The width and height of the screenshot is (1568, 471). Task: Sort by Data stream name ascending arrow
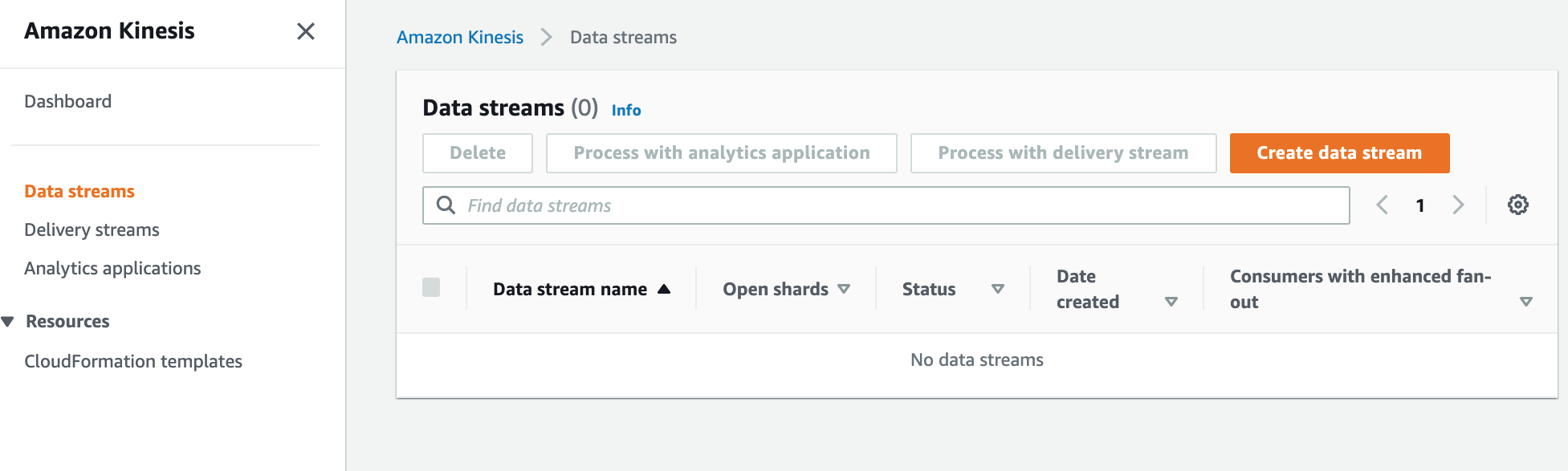[x=664, y=289]
